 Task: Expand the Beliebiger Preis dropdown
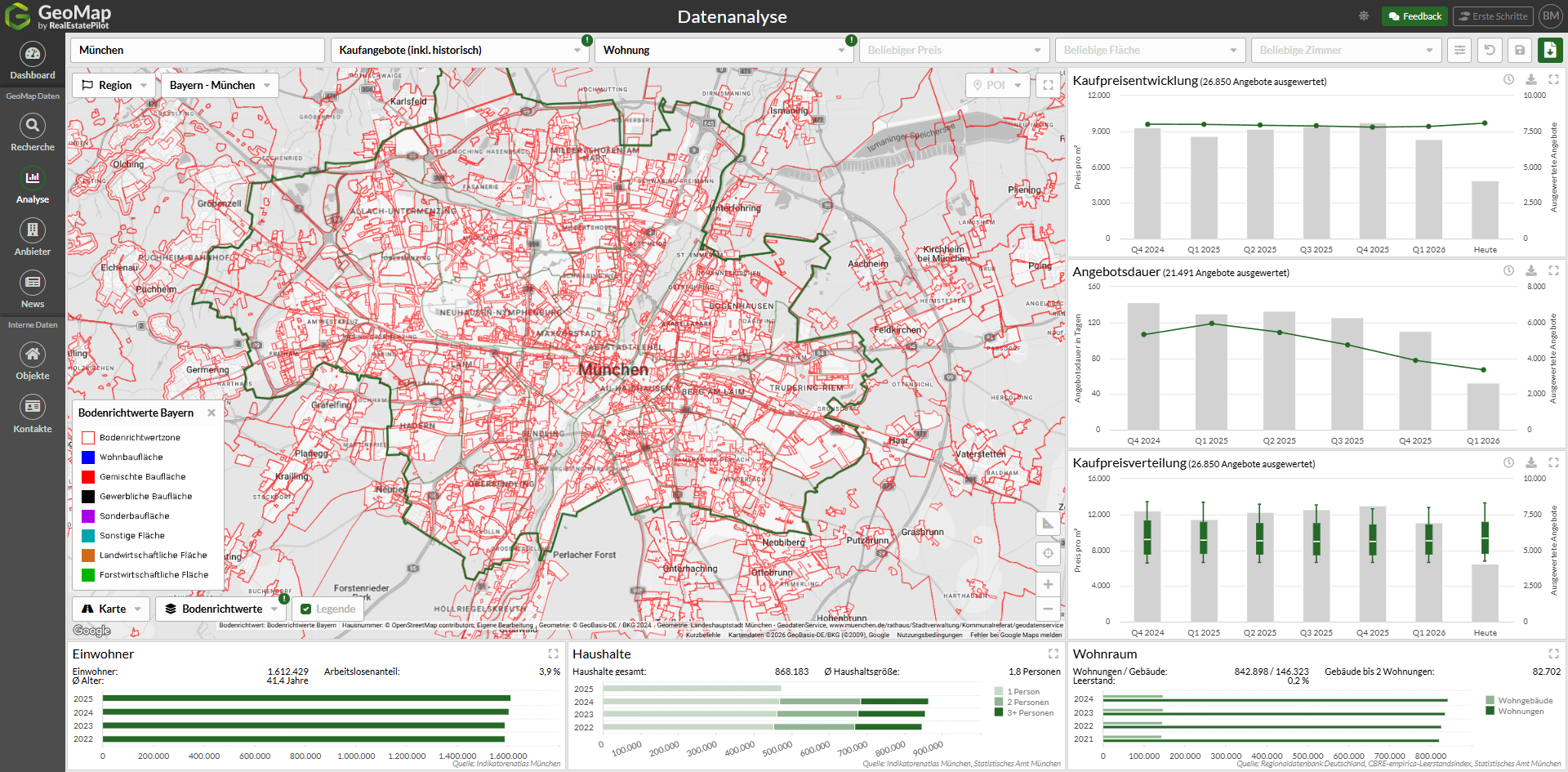coord(952,50)
